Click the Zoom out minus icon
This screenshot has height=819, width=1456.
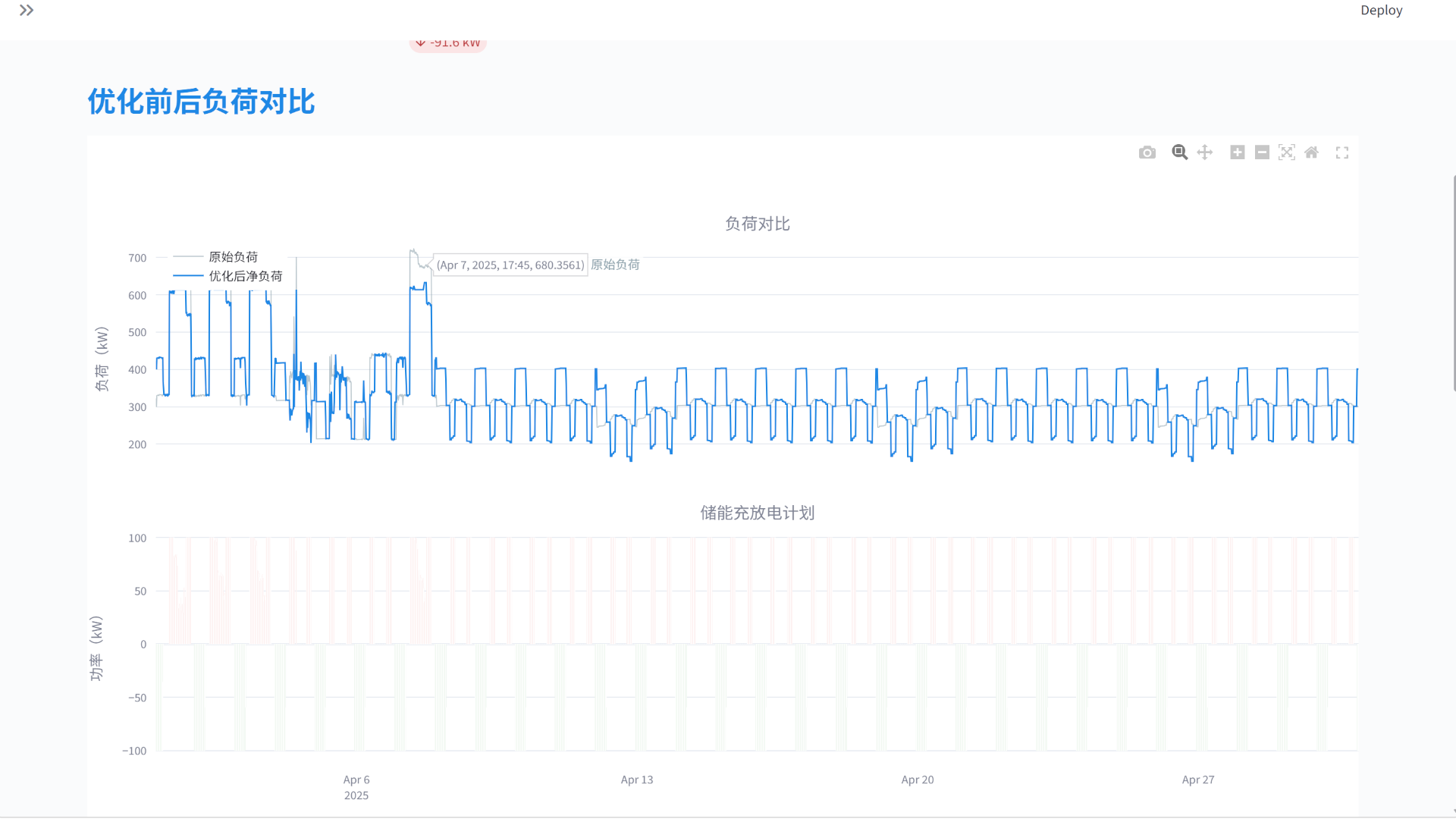1262,152
